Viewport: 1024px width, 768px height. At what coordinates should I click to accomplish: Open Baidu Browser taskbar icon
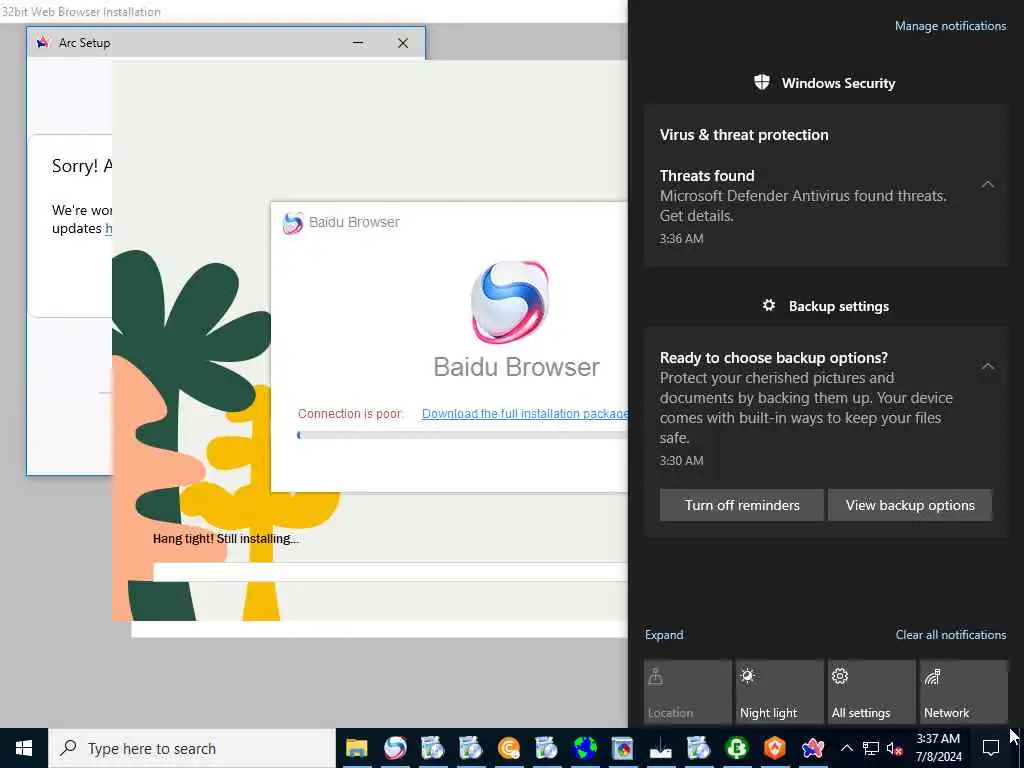tap(394, 748)
